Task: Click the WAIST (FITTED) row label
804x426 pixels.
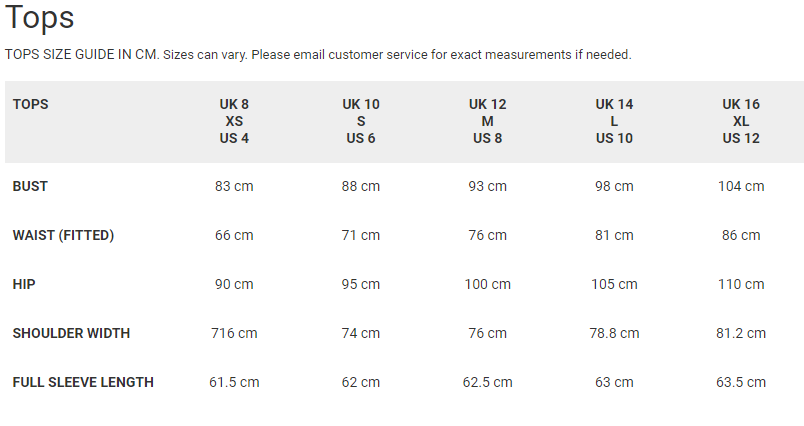Action: (x=63, y=235)
